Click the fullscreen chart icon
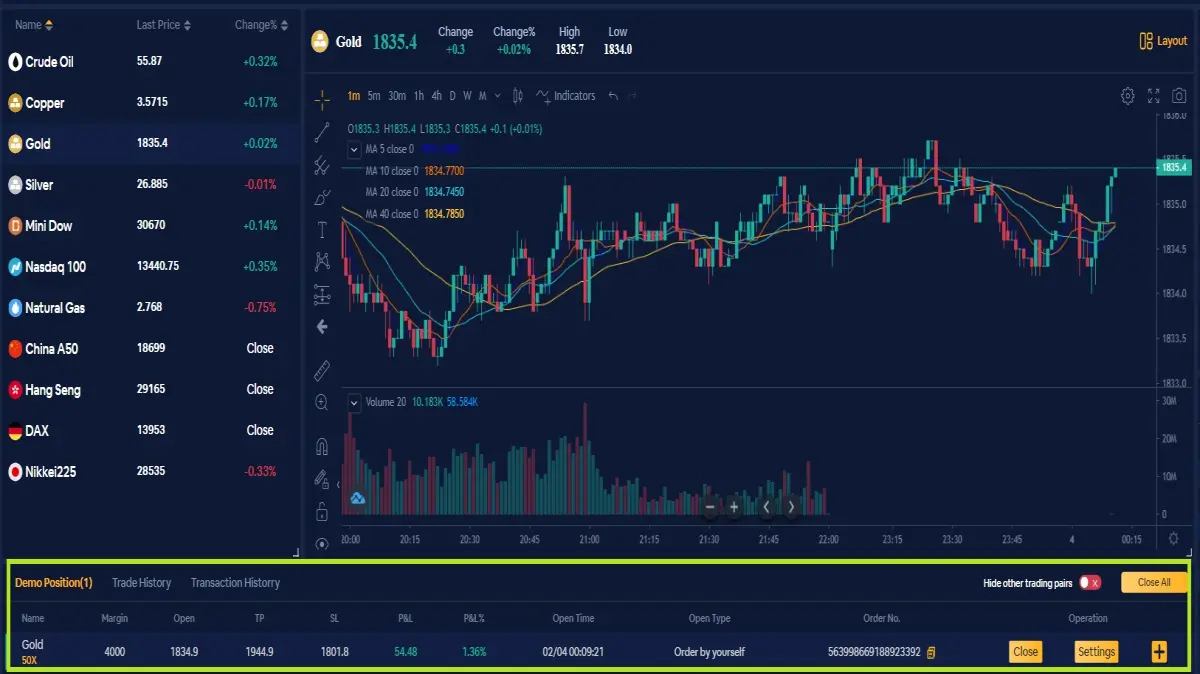Viewport: 1200px width, 674px height. pos(1153,96)
